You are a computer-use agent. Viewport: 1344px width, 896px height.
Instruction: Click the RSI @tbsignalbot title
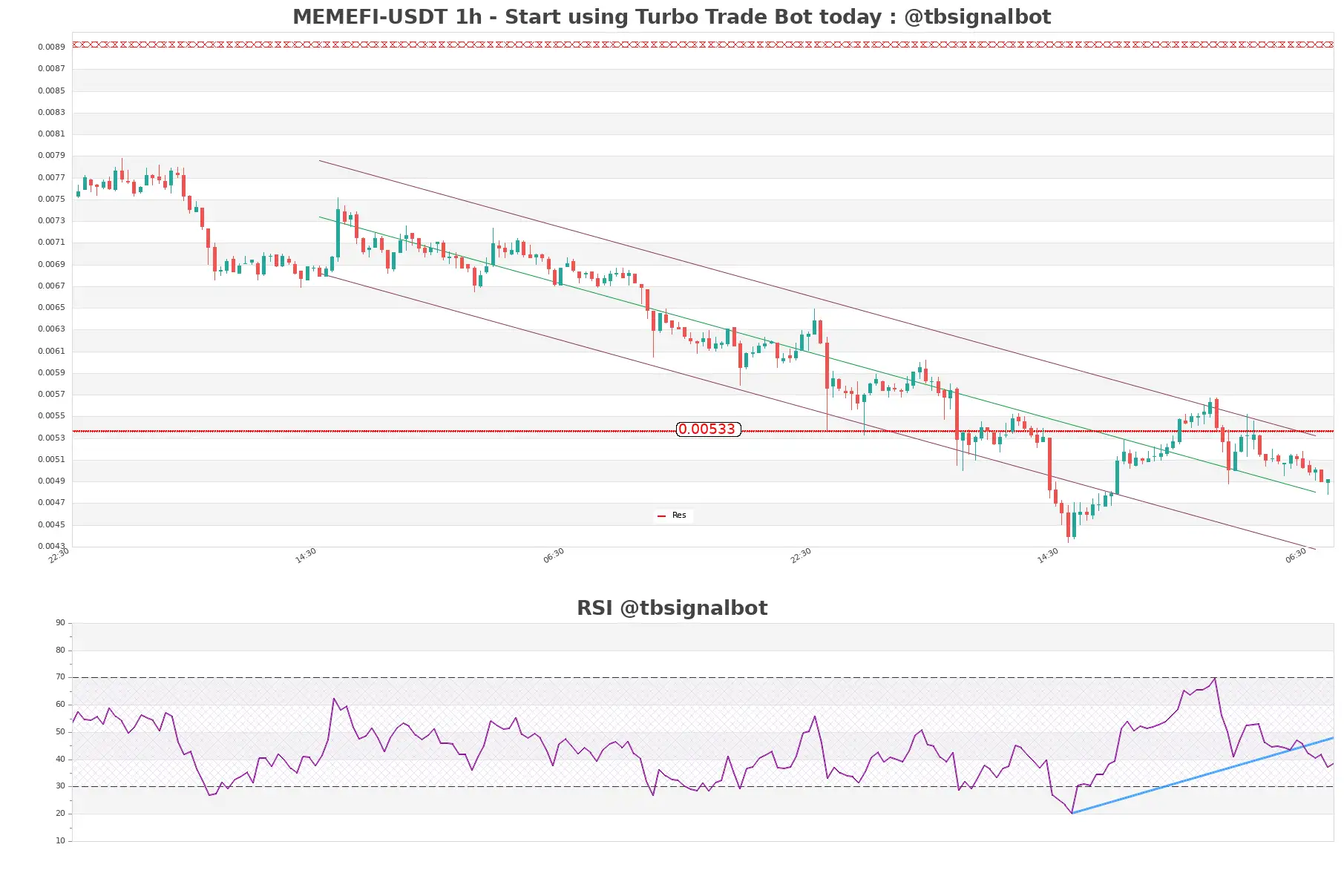(672, 608)
